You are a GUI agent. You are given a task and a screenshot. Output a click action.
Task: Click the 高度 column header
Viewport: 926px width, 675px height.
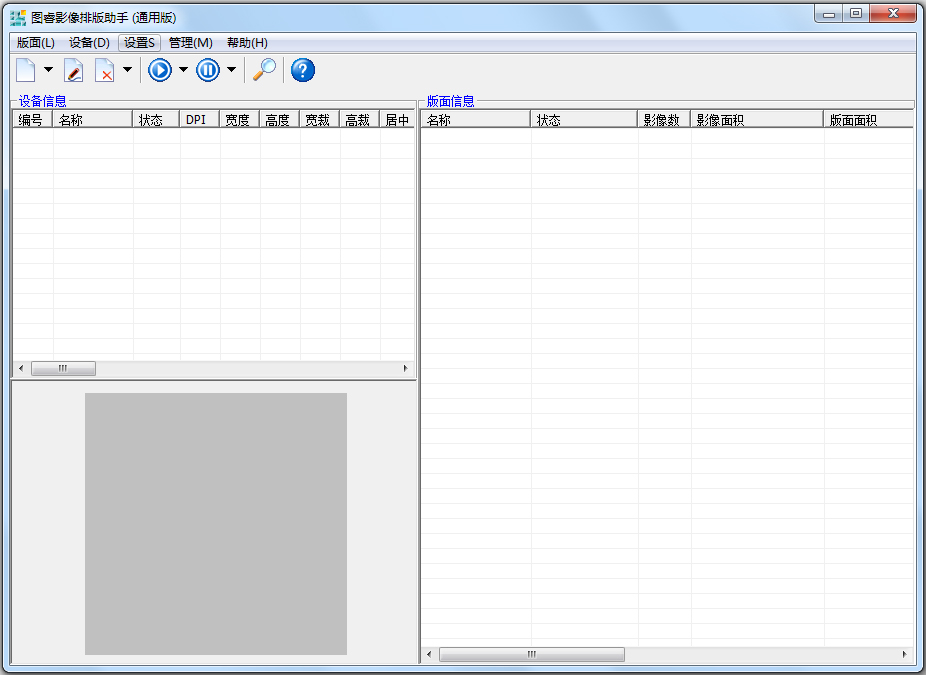coord(280,120)
